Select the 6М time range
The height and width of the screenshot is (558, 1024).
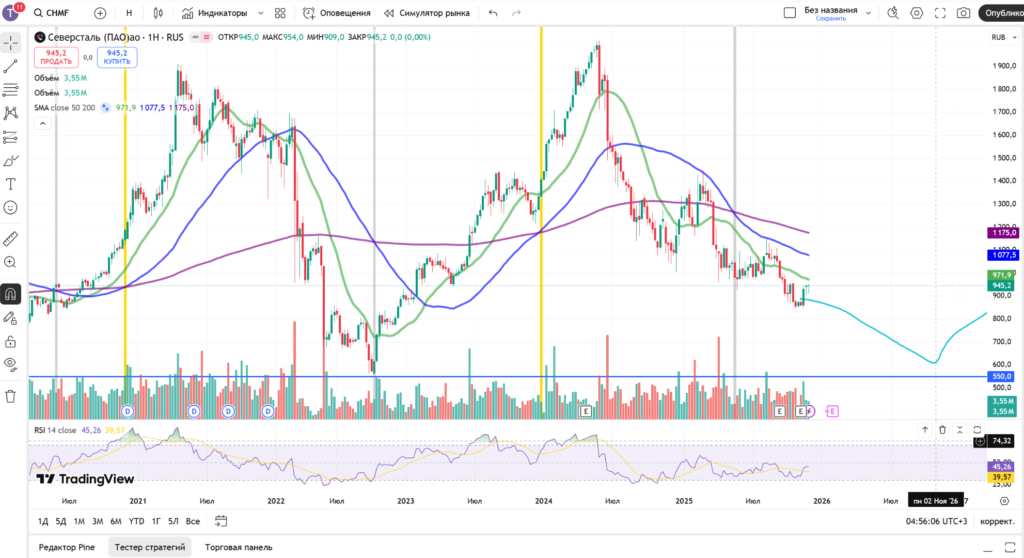coord(116,521)
